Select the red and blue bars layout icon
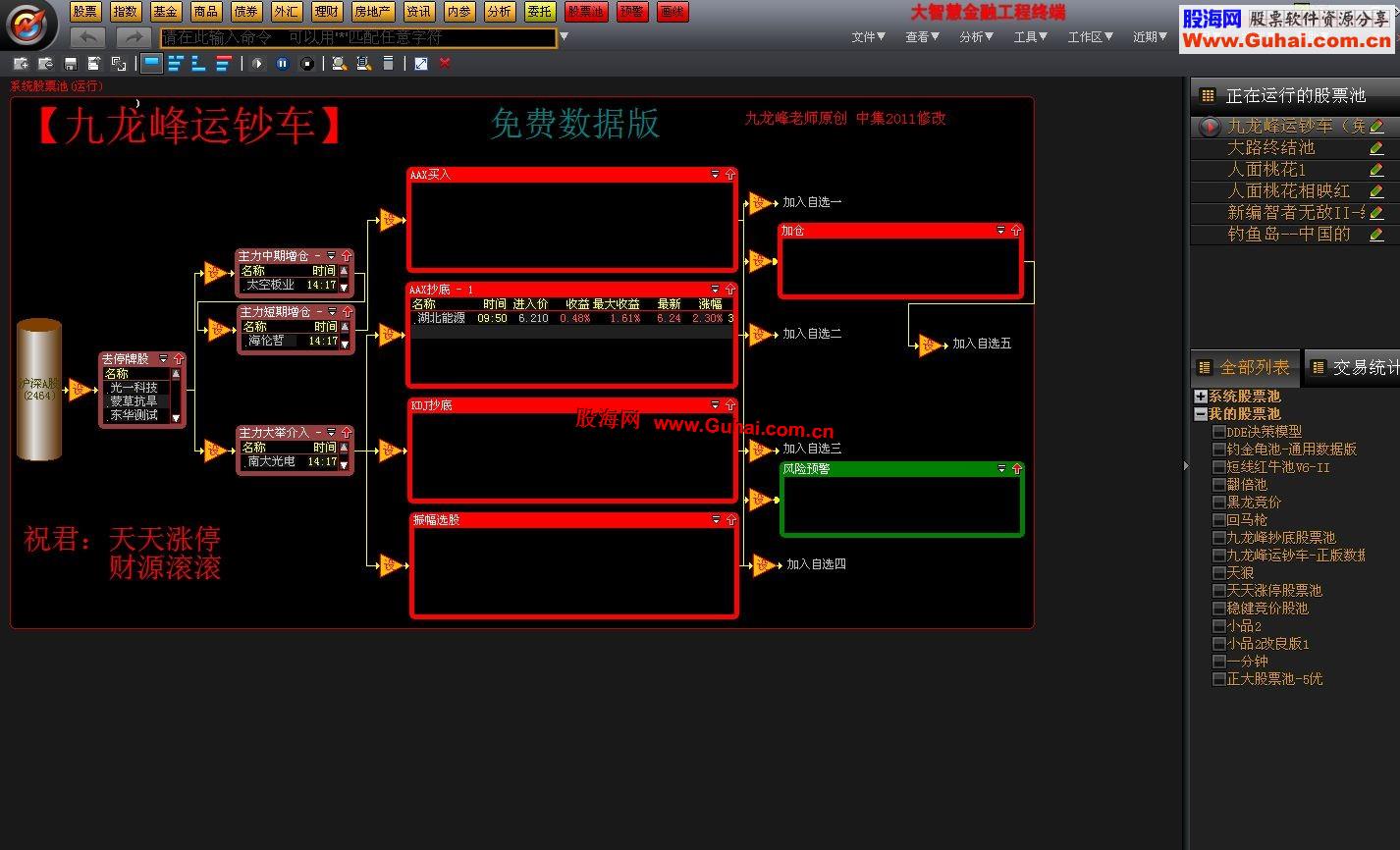This screenshot has height=850, width=1400. pos(224,63)
